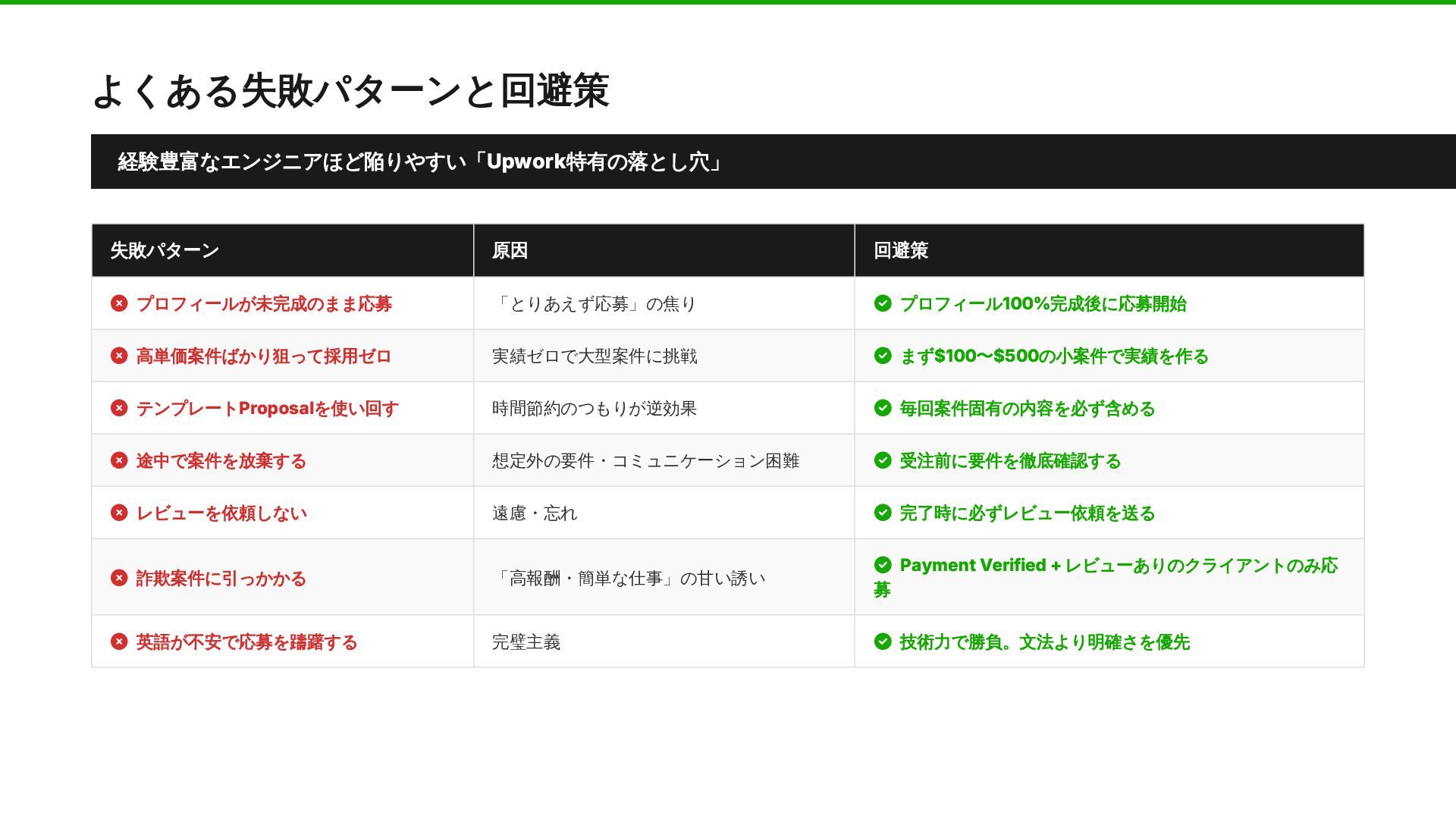Click red X icon beside プロフィールが未完成のまま応募
Screen dimensions: 1456x819
coord(119,303)
